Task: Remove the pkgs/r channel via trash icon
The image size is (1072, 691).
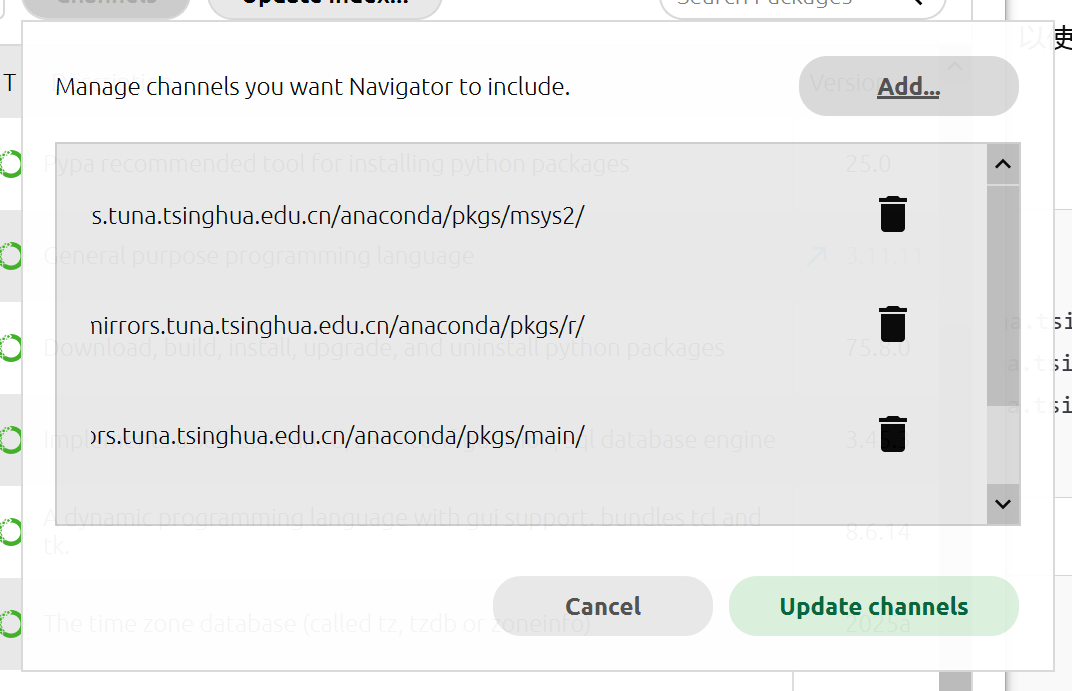Action: (892, 324)
